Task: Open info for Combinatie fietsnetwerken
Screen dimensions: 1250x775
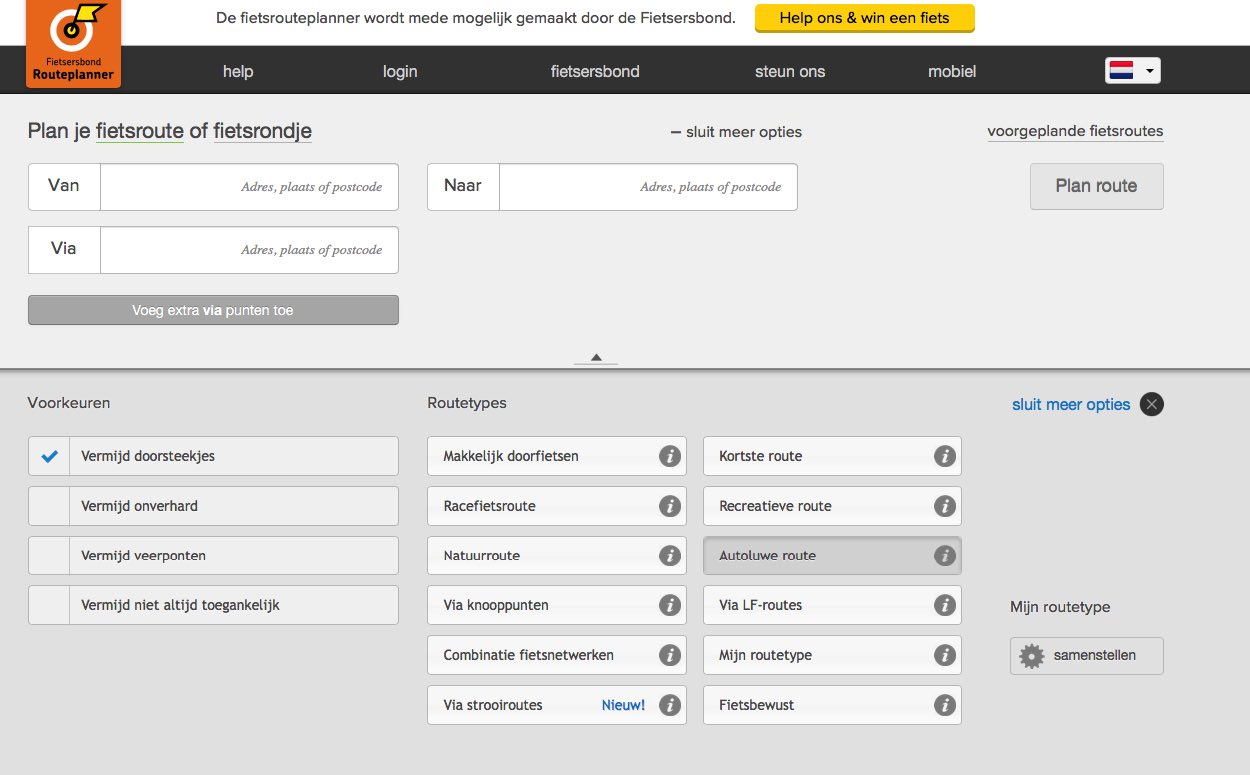Action: (669, 655)
